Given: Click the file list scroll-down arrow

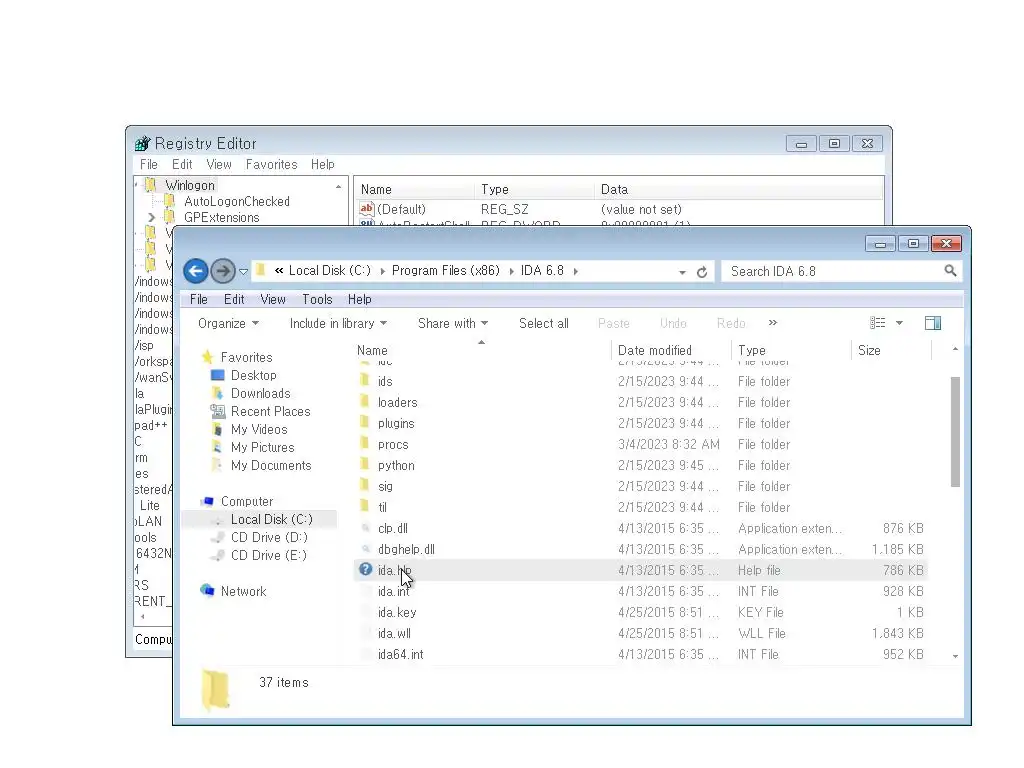Looking at the screenshot, I should coord(955,656).
